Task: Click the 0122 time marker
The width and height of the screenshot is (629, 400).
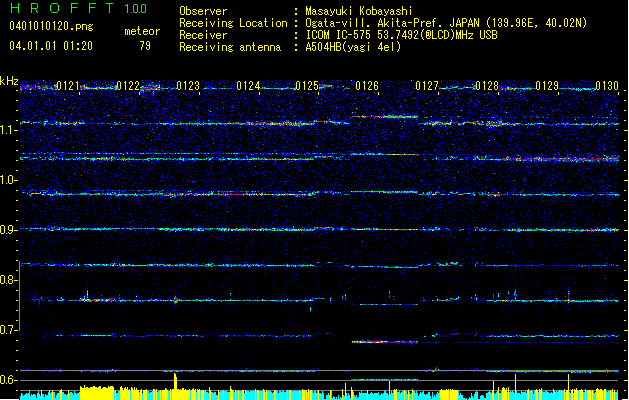Action: click(128, 86)
